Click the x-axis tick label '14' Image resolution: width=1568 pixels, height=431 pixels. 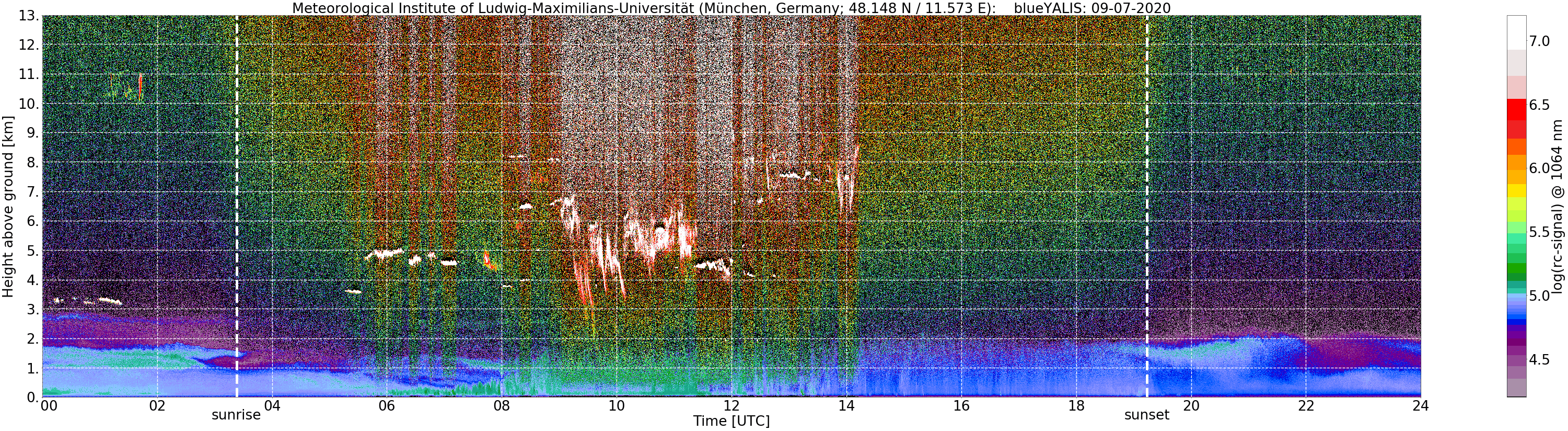(846, 406)
